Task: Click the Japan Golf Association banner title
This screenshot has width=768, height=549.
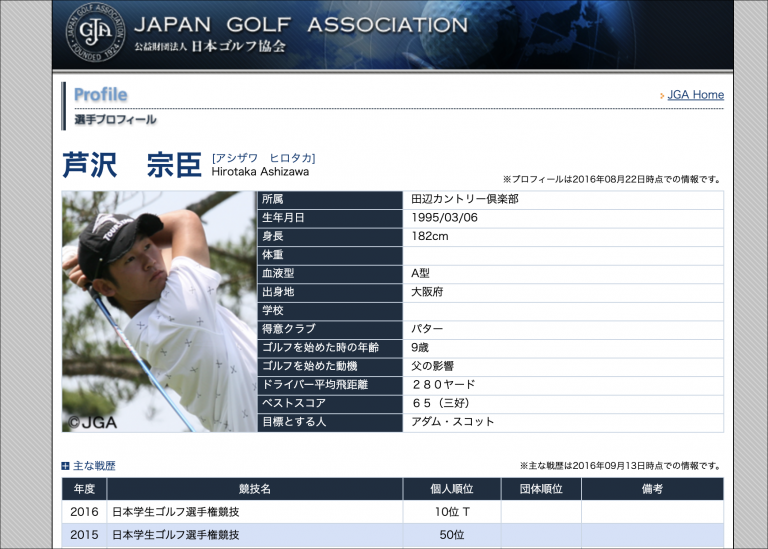Action: 300,25
